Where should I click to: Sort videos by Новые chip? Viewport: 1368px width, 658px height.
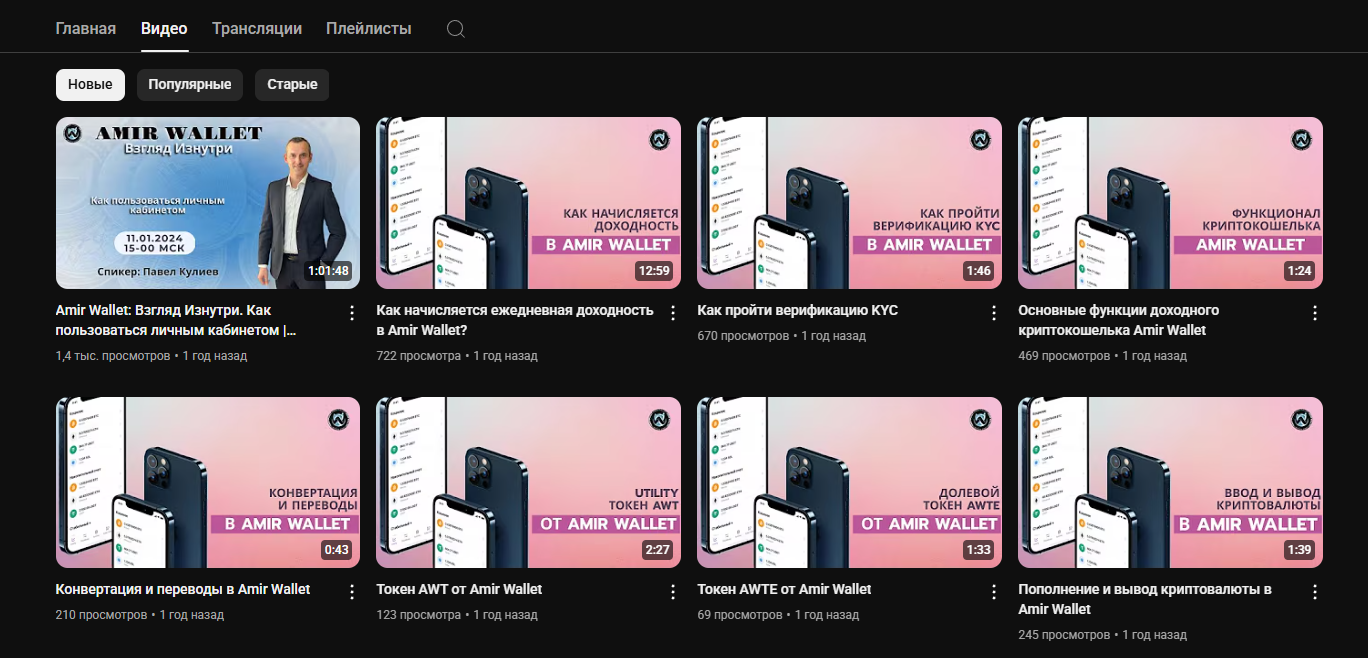point(90,85)
